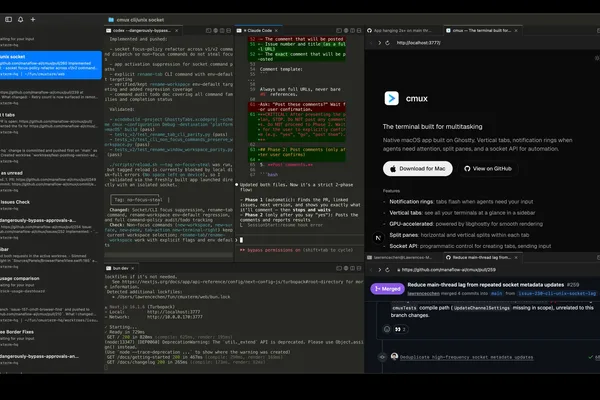600x400 pixels.
Task: Go forward in localhost browser pane
Action: pyautogui.click(x=380, y=43)
